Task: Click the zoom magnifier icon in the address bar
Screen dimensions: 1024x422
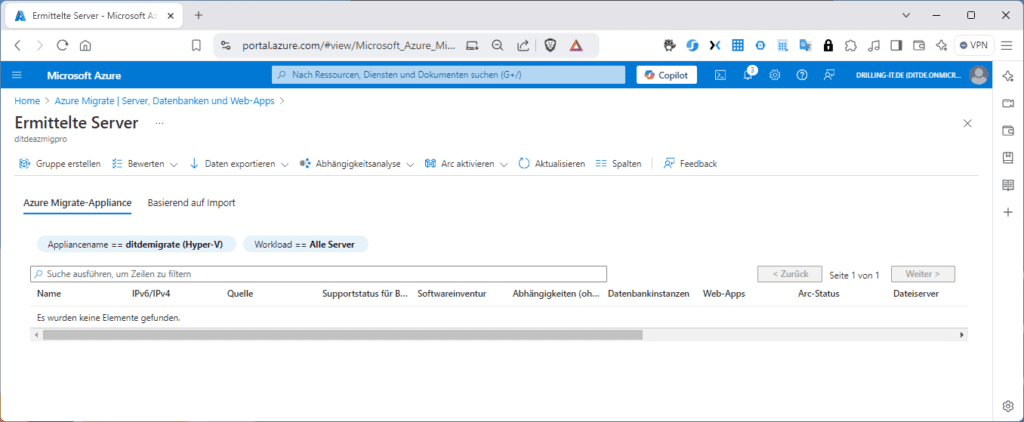Action: point(498,46)
